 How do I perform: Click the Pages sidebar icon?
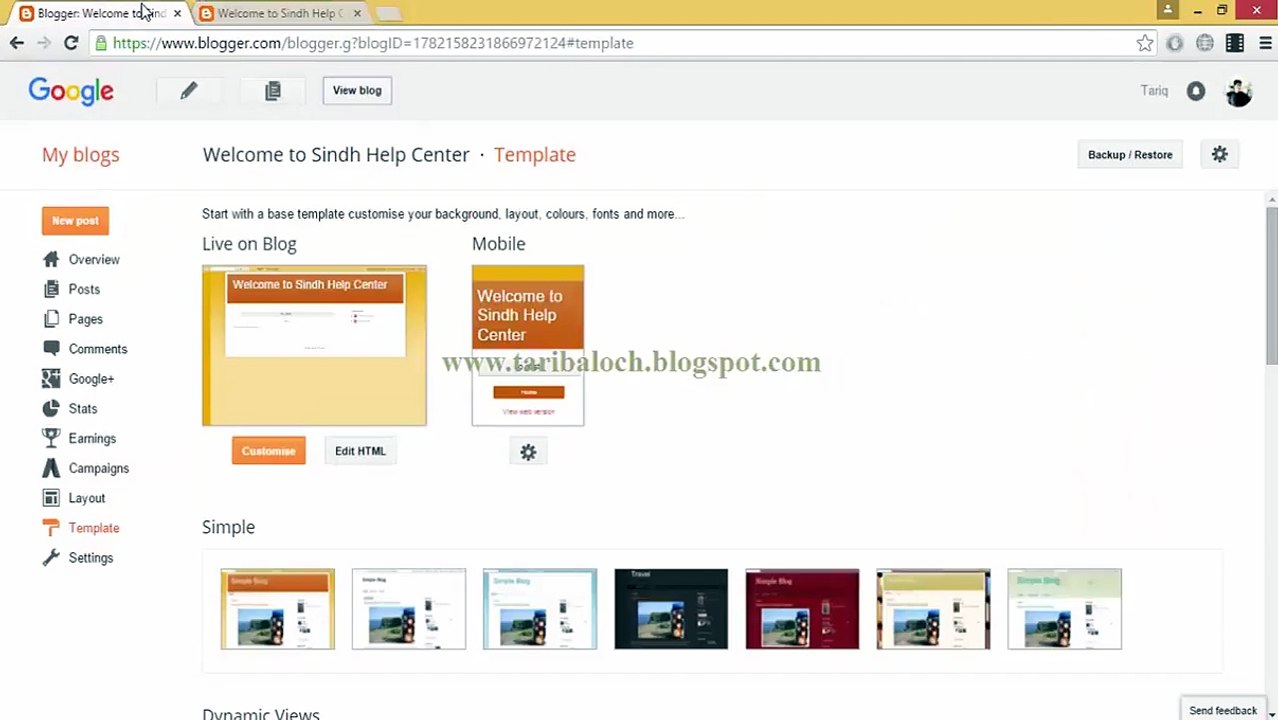pos(51,319)
